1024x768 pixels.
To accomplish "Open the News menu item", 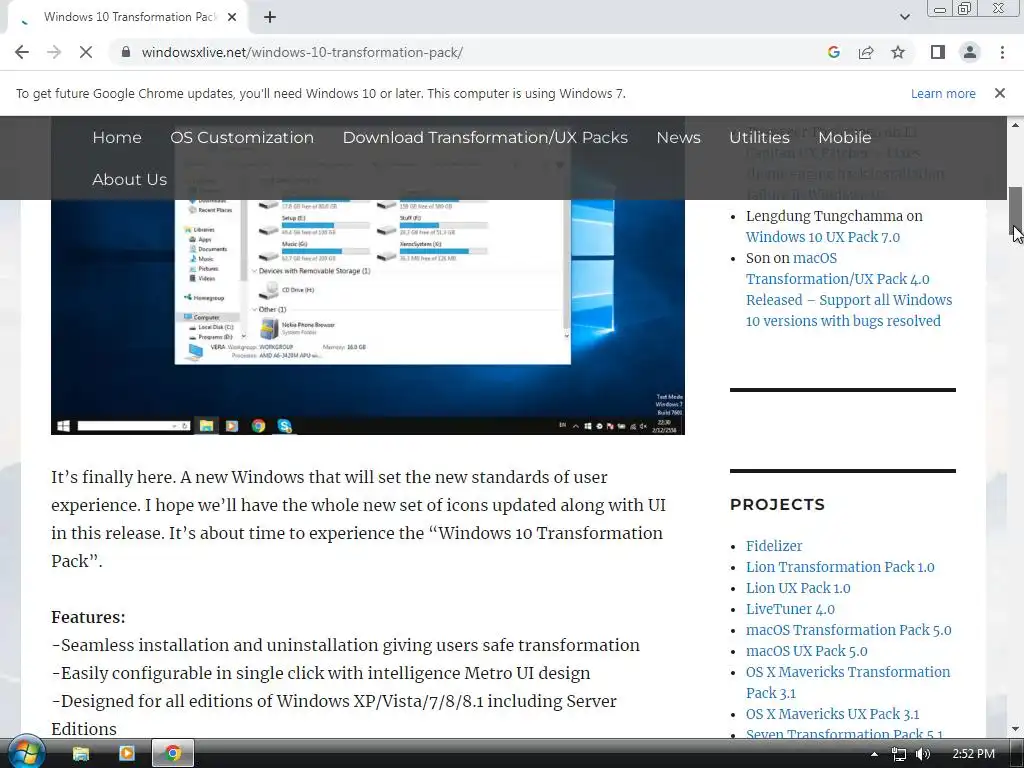I will [679, 137].
